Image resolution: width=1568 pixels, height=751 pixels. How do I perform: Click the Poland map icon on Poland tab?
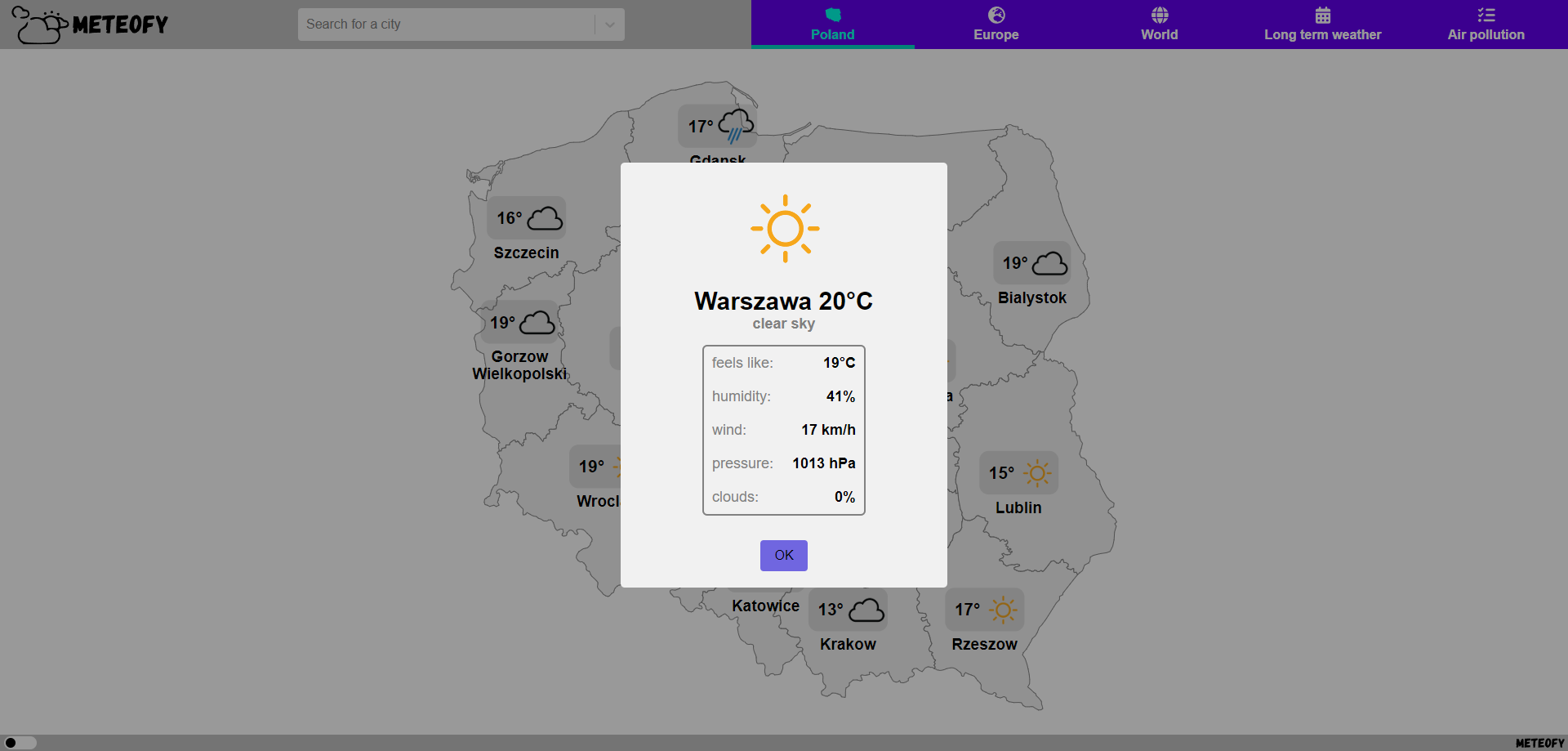832,15
